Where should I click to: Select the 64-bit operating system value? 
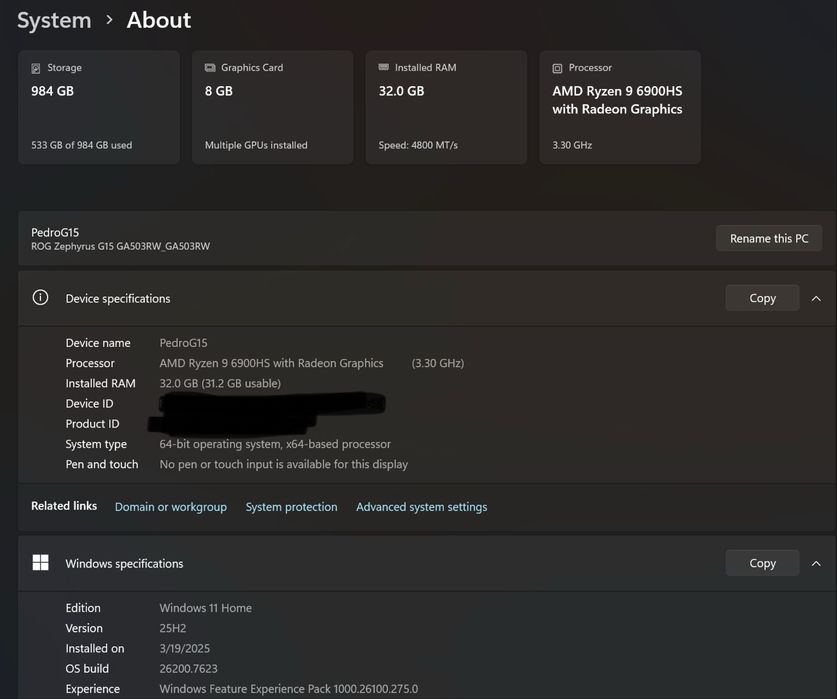click(275, 444)
